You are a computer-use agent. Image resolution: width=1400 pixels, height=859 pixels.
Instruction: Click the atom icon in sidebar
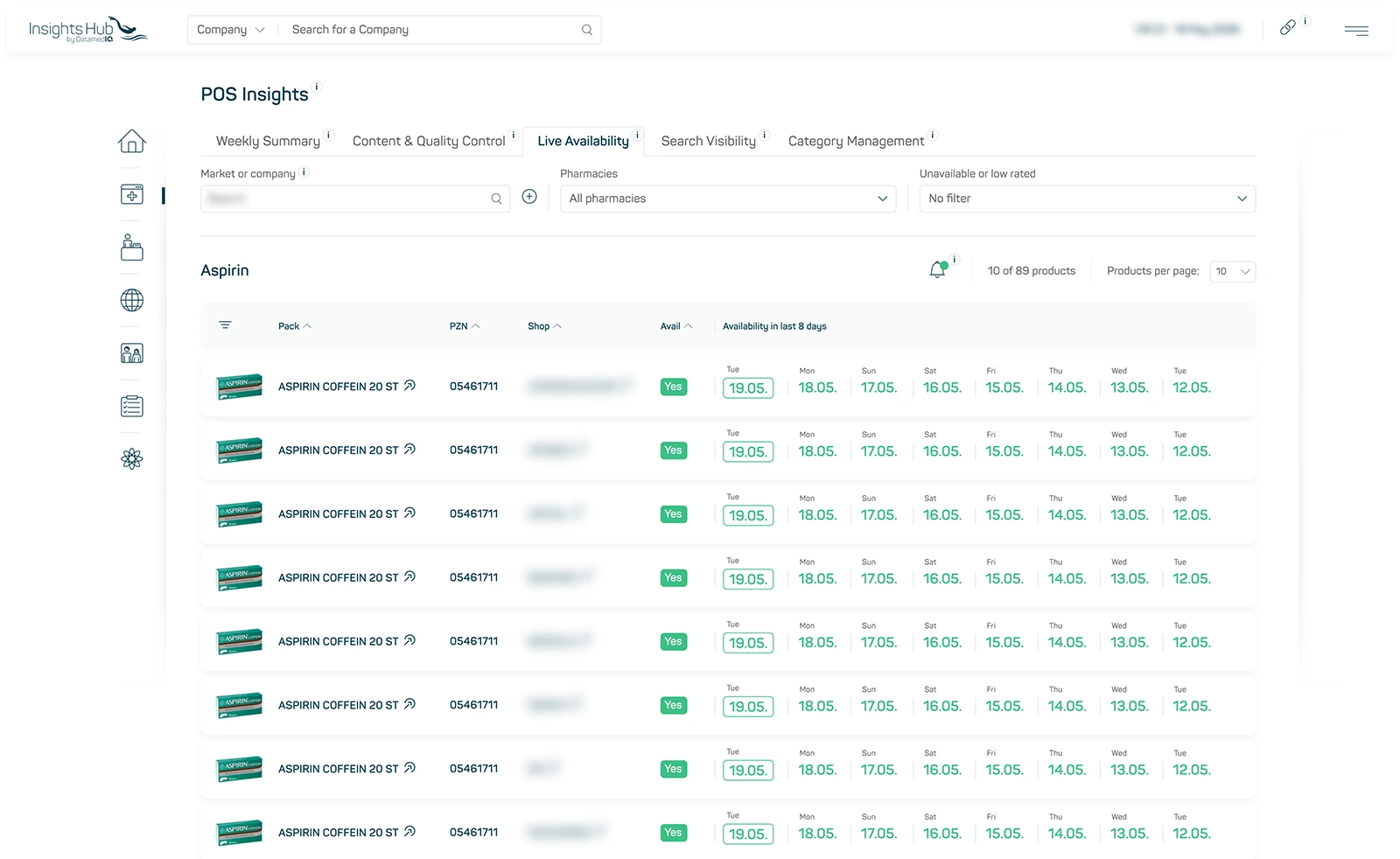[x=132, y=459]
